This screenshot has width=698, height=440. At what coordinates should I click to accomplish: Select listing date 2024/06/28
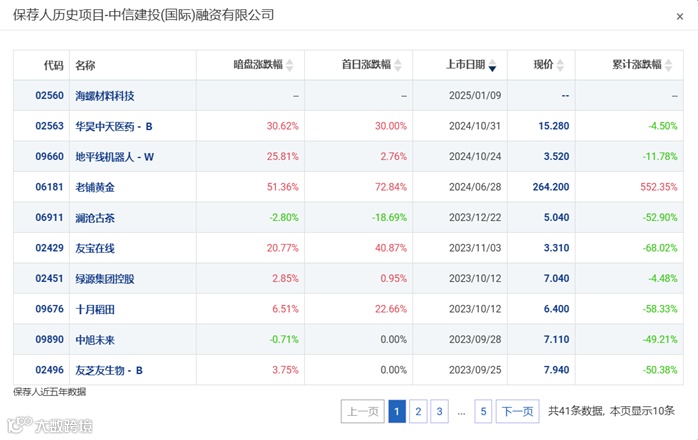tap(475, 187)
